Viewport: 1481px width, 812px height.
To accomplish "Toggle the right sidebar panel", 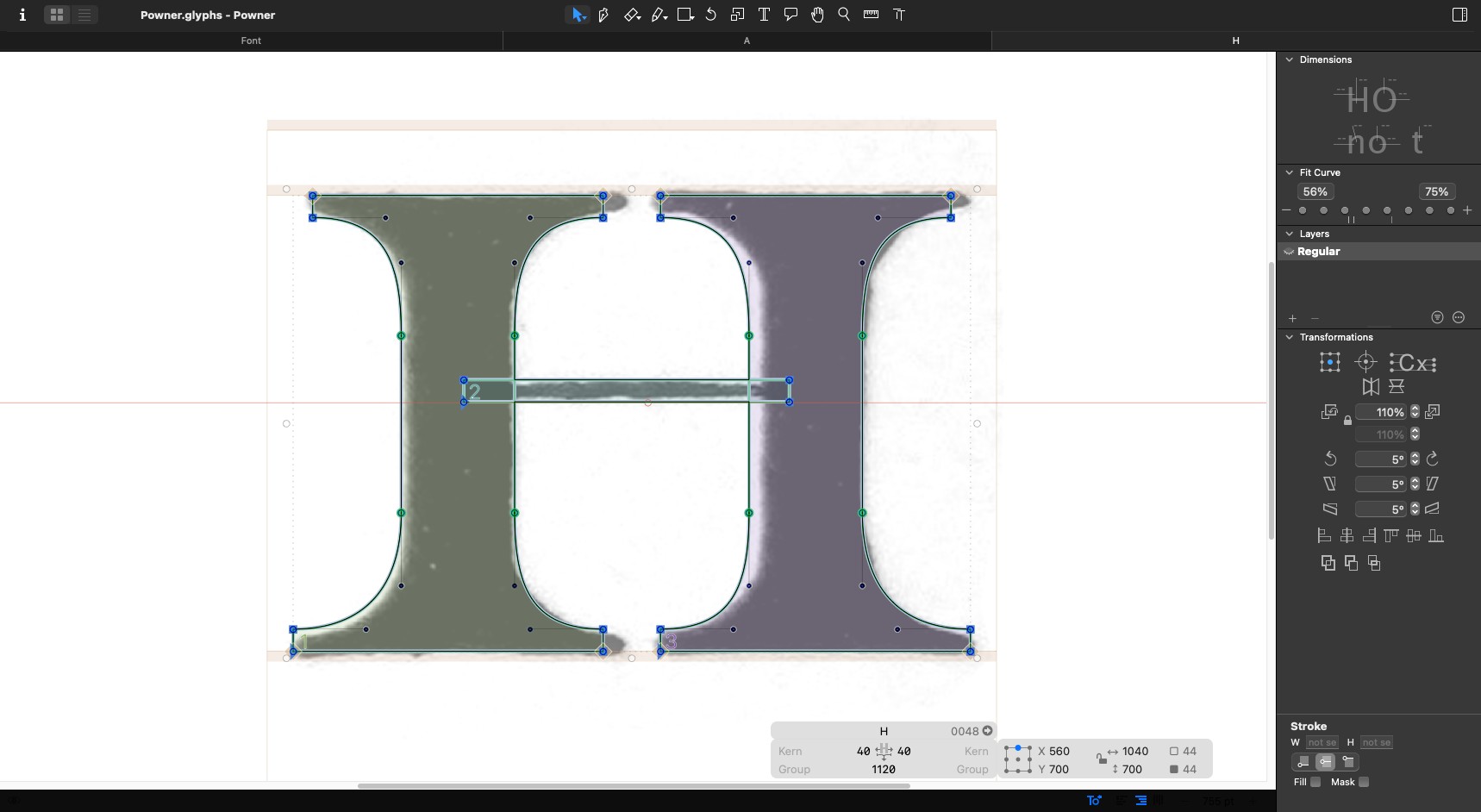I will (1459, 15).
